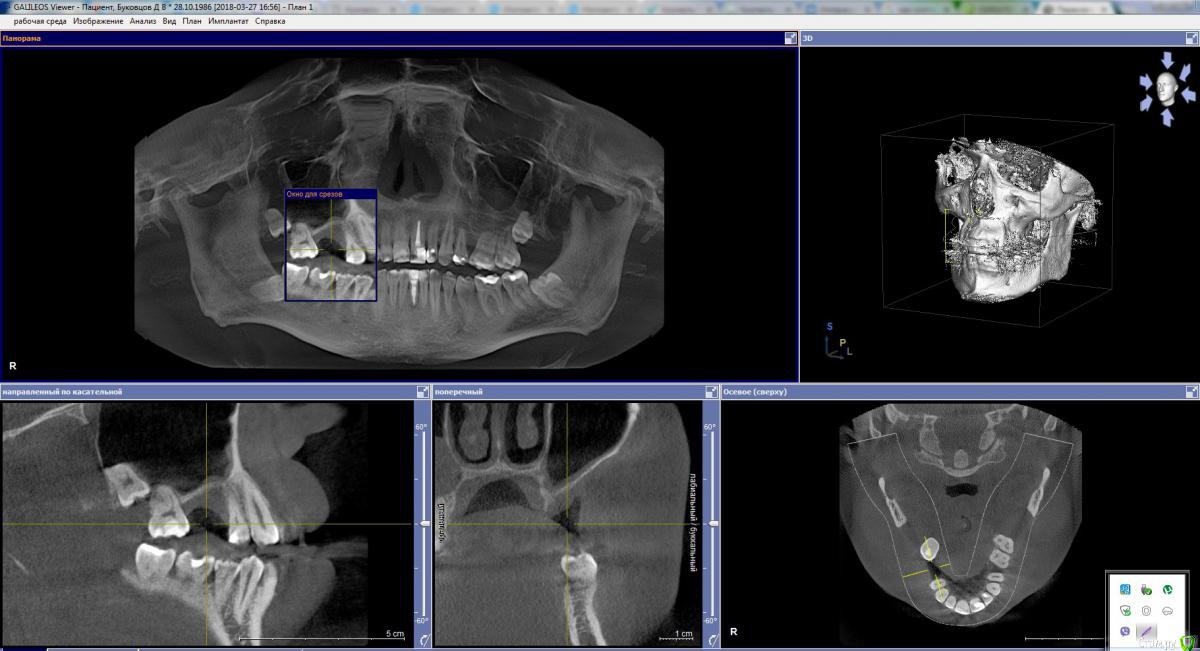
Task: Open the Изображение menu
Action: 99,21
